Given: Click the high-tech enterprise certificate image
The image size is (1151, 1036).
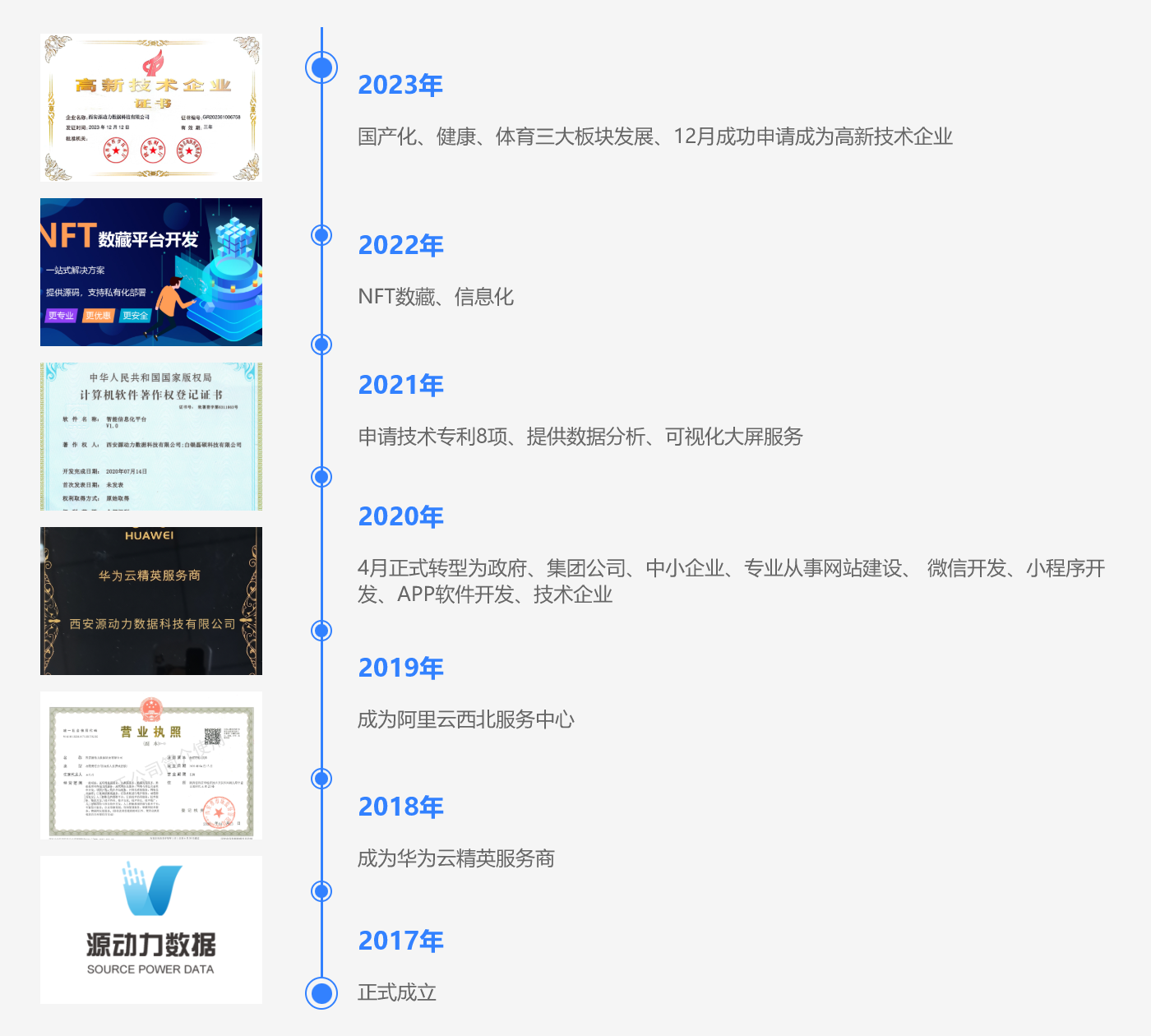Looking at the screenshot, I should [151, 108].
